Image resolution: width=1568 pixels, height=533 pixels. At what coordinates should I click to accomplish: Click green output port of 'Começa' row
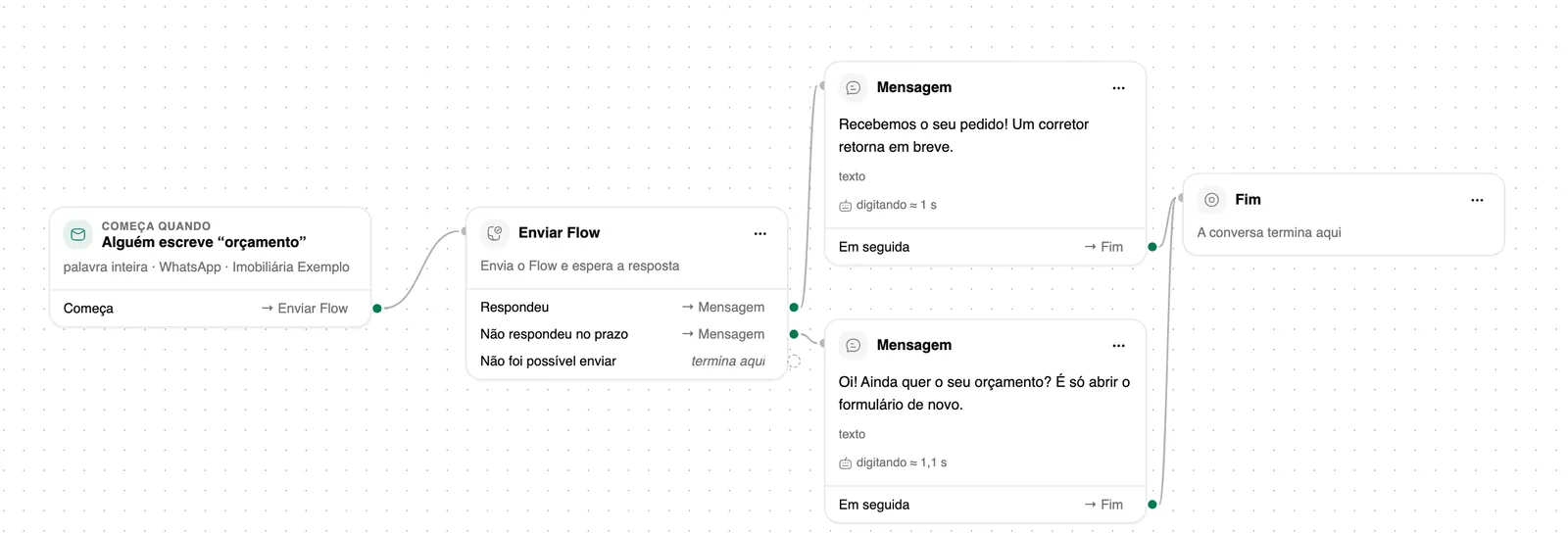377,309
